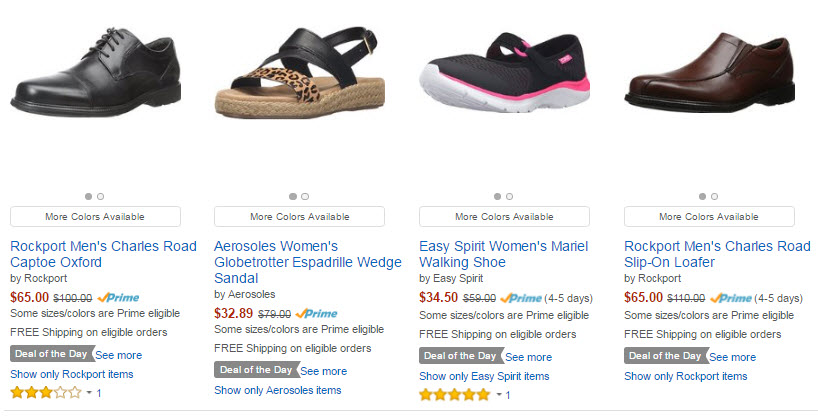Select second image dot for Easy Spirit shoe
This screenshot has width=818, height=420.
pyautogui.click(x=510, y=196)
